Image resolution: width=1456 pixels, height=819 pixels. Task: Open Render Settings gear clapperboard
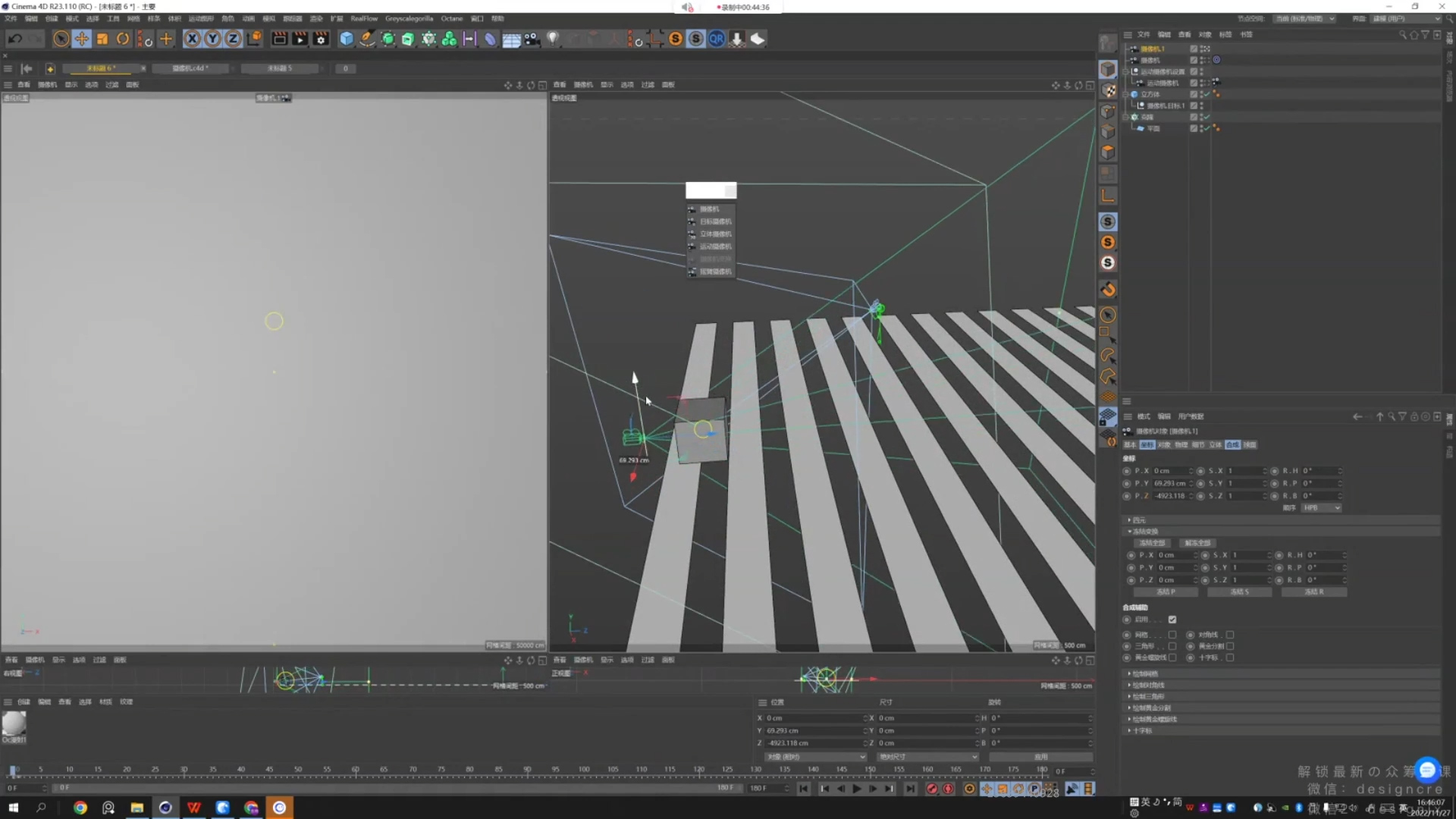(x=321, y=39)
